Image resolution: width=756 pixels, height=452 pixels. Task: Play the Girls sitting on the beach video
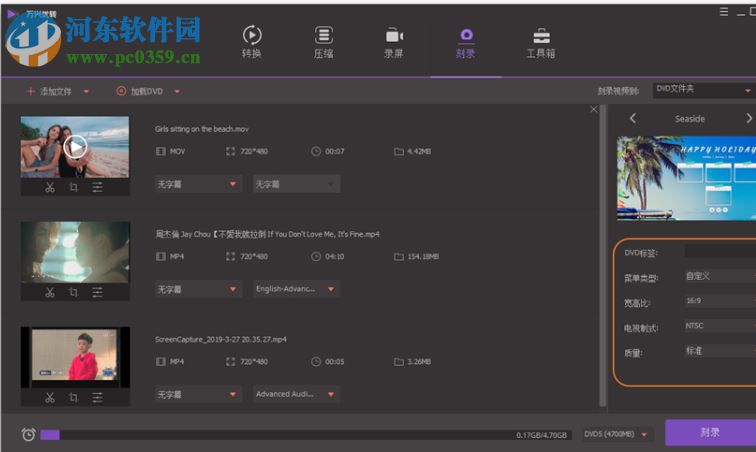pos(75,147)
